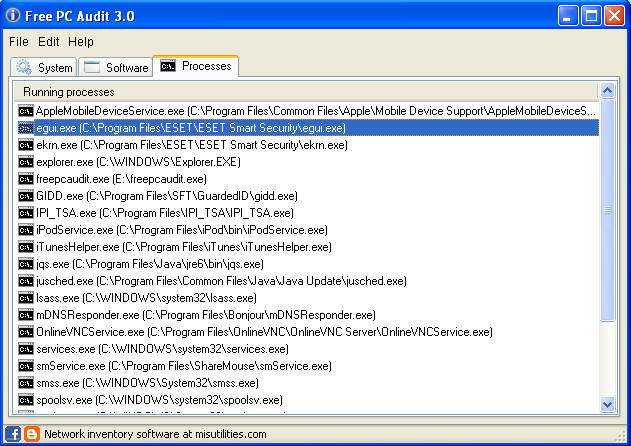Screen dimensions: 631x446
Task: Switch to the System tab
Action: point(43,67)
